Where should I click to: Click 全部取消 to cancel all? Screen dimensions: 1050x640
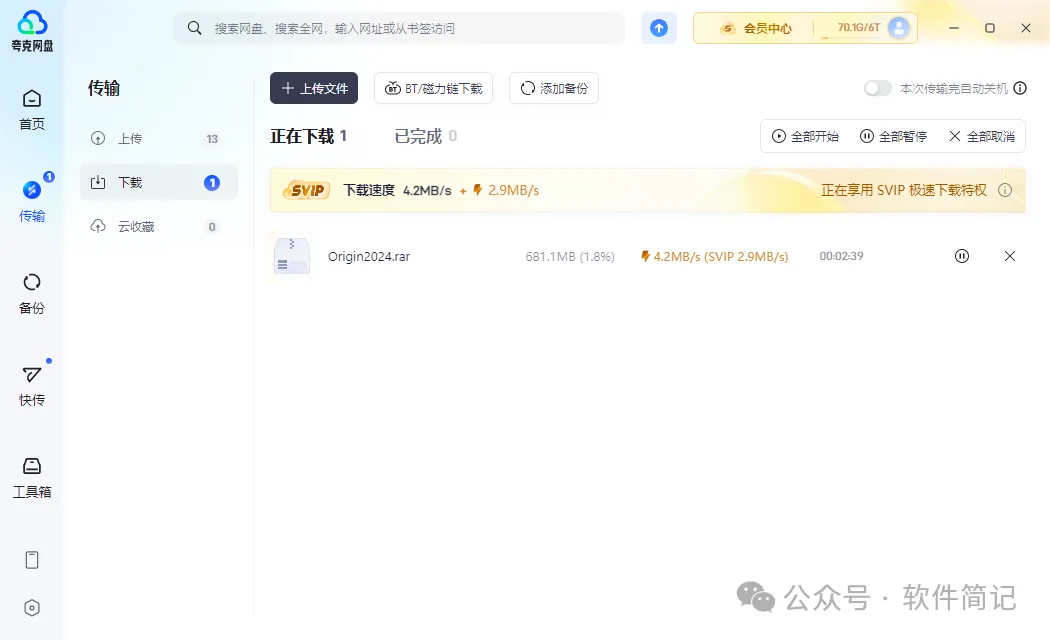tap(982, 137)
